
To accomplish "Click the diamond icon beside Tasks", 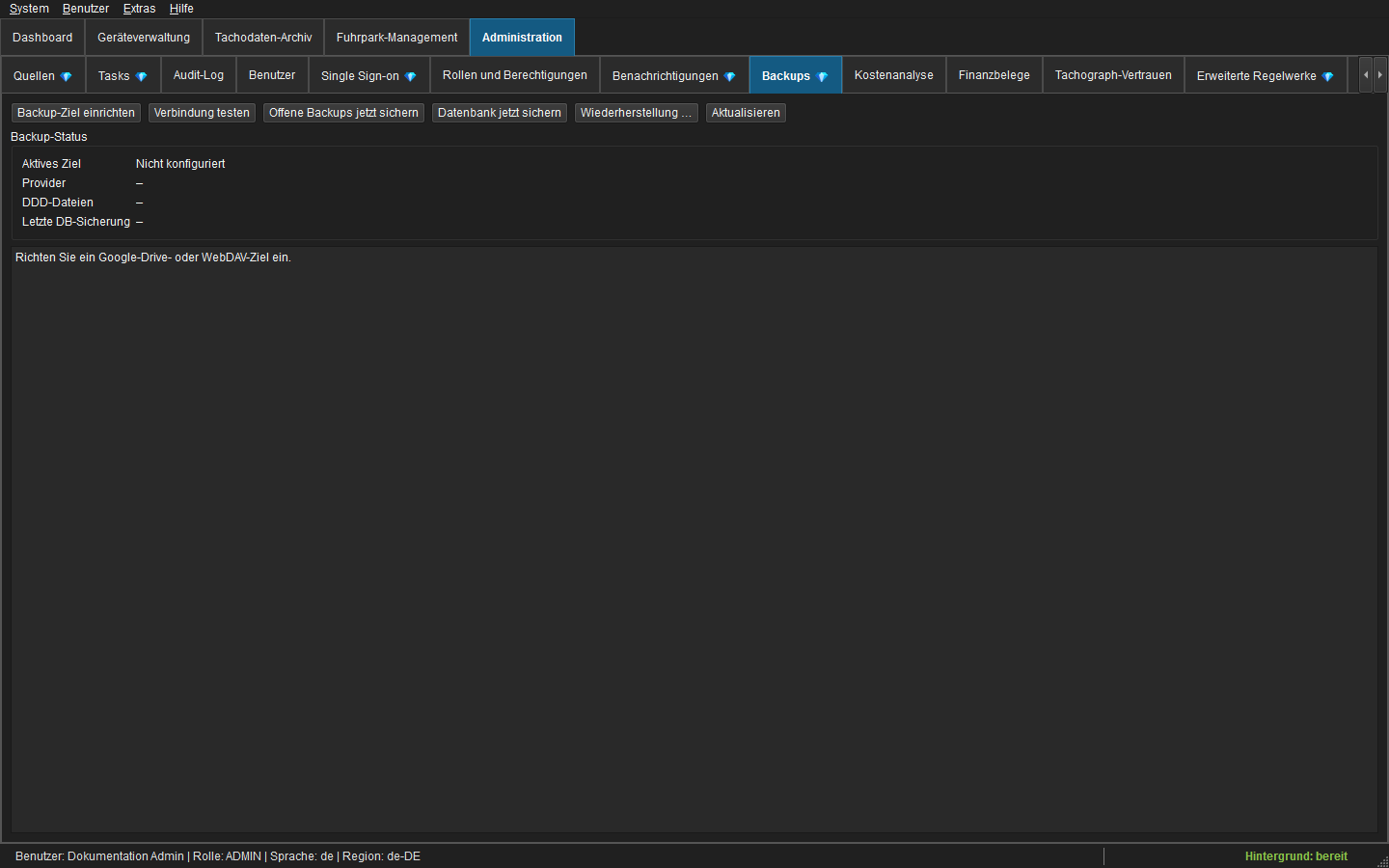I will 142,76.
